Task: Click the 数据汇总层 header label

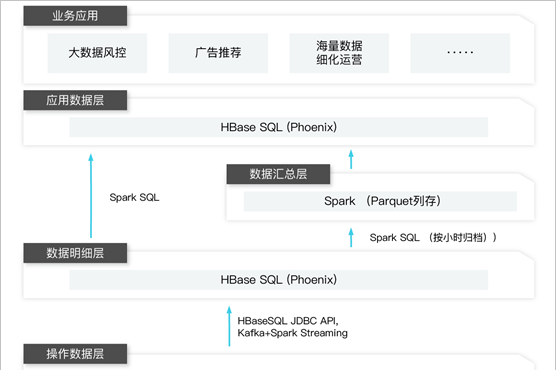Action: [278, 174]
